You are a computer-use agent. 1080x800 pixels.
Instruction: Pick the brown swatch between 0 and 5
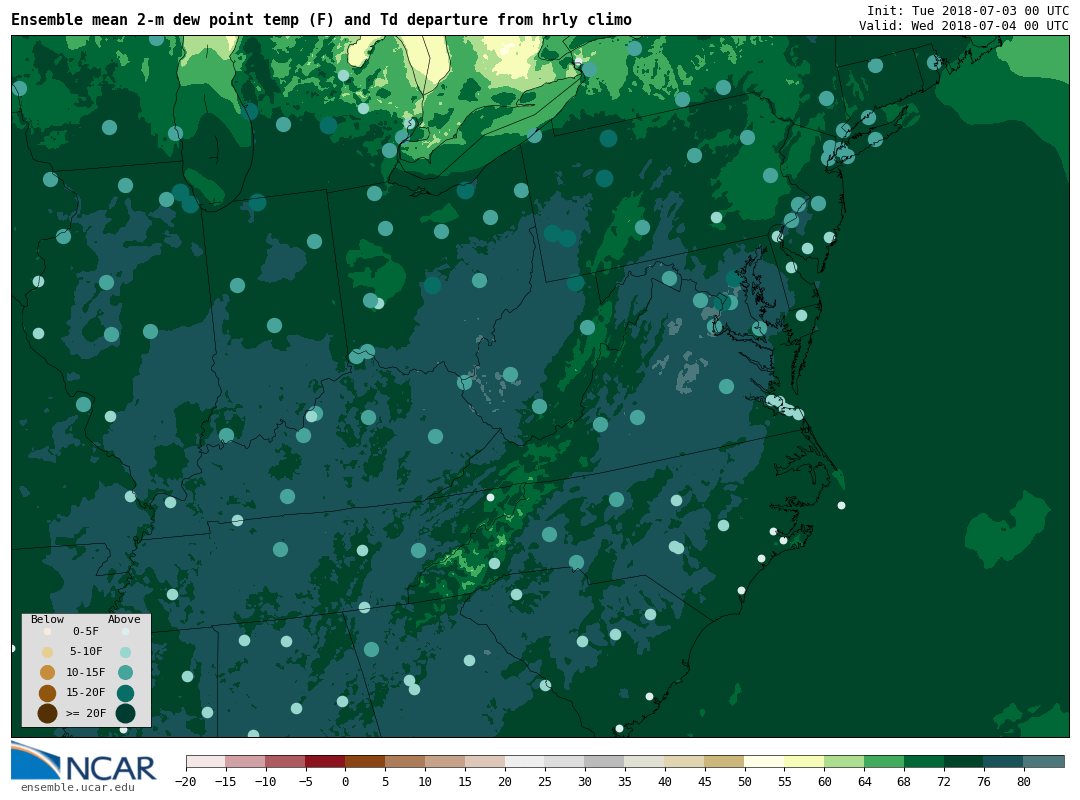click(x=365, y=761)
